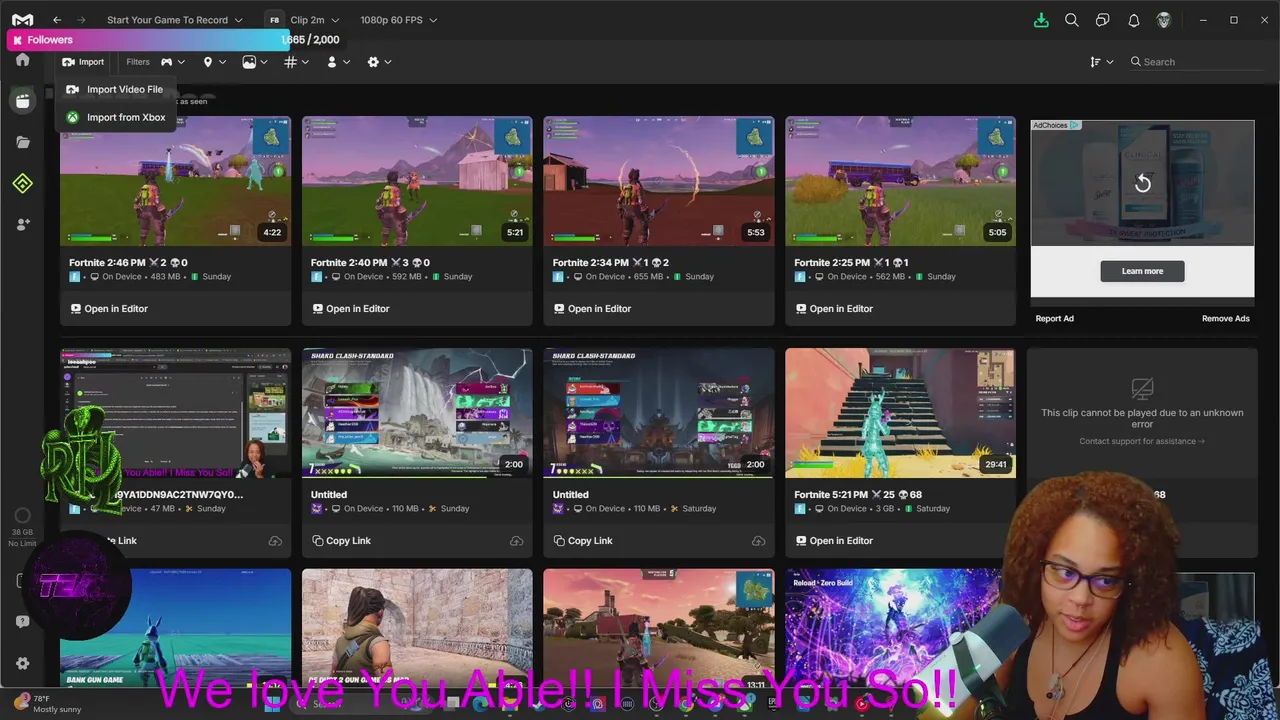This screenshot has height=720, width=1280.
Task: Open the media type image filter dropdown
Action: [255, 62]
